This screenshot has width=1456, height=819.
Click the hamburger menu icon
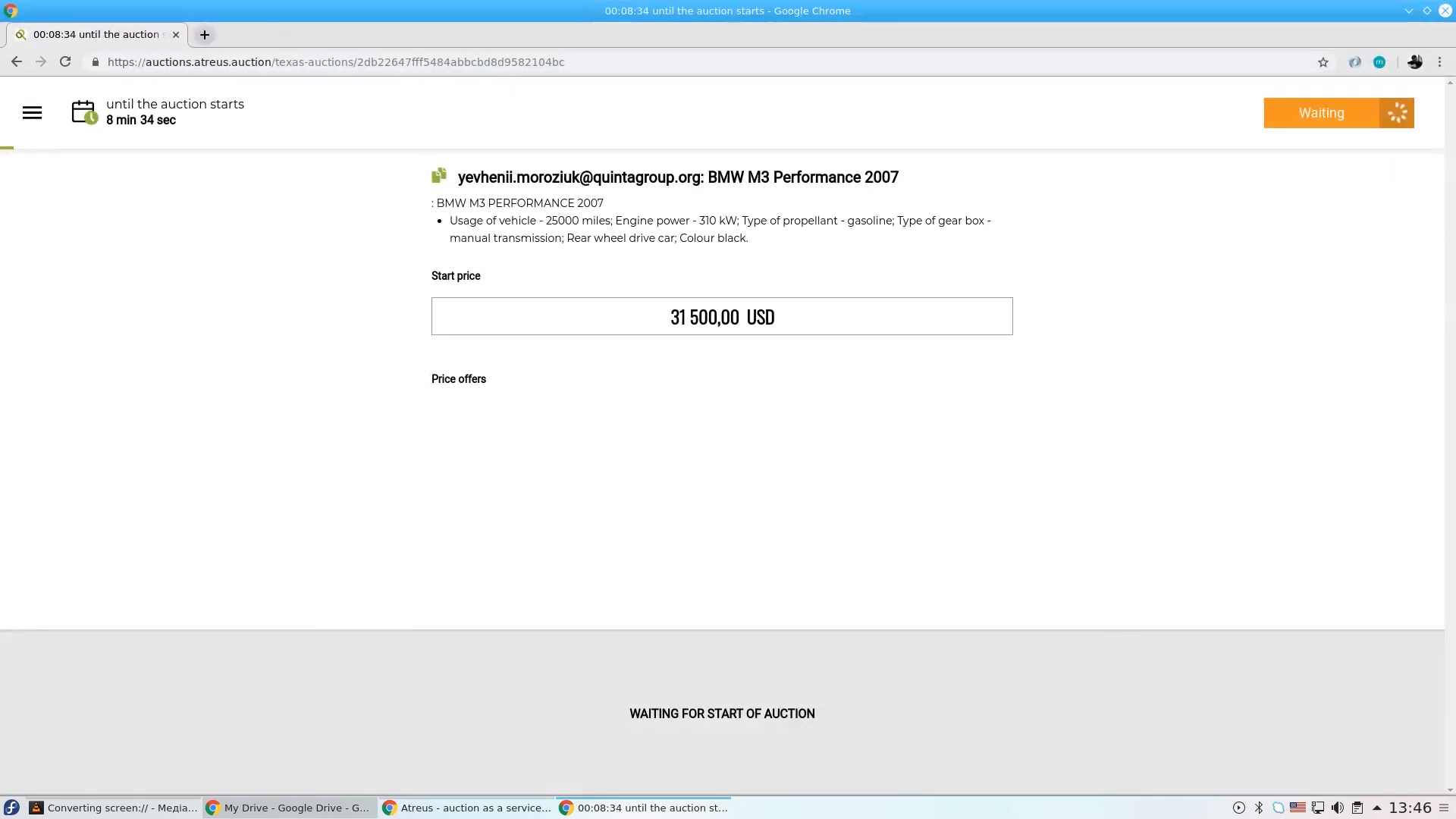[x=32, y=112]
